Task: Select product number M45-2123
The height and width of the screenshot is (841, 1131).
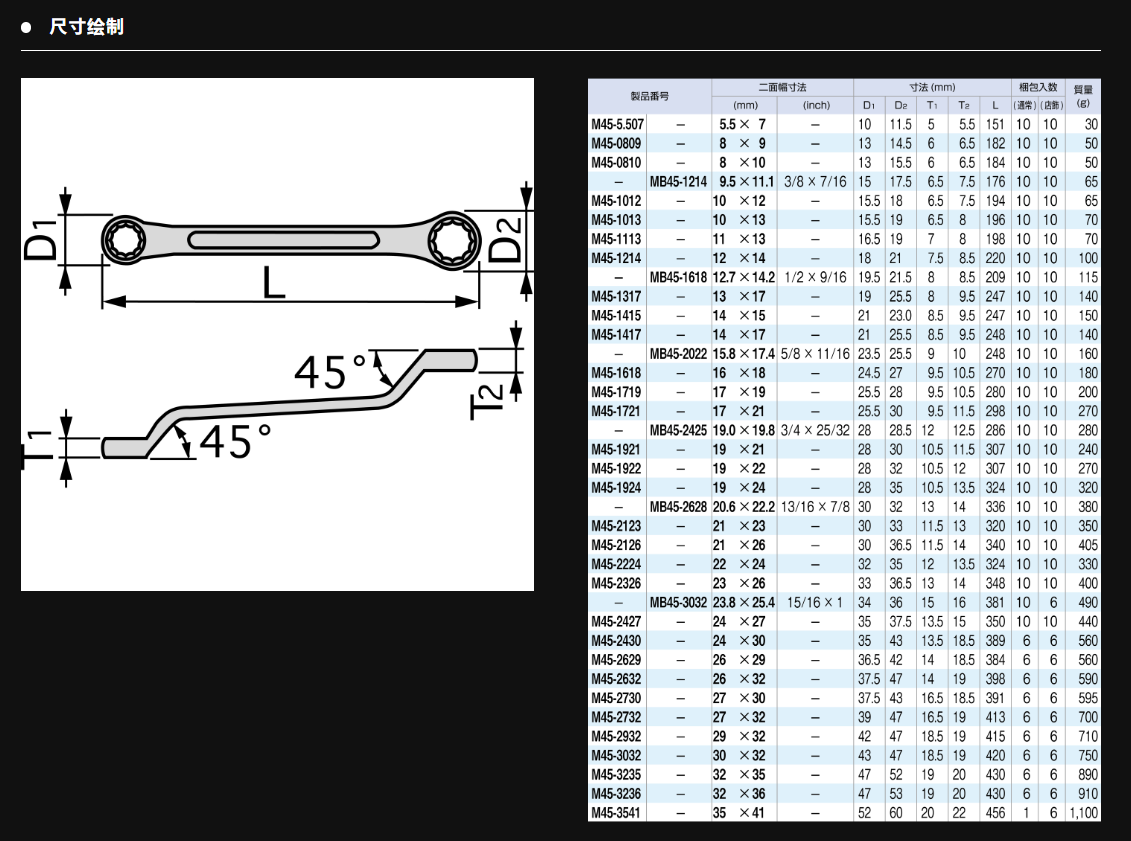Action: click(616, 526)
